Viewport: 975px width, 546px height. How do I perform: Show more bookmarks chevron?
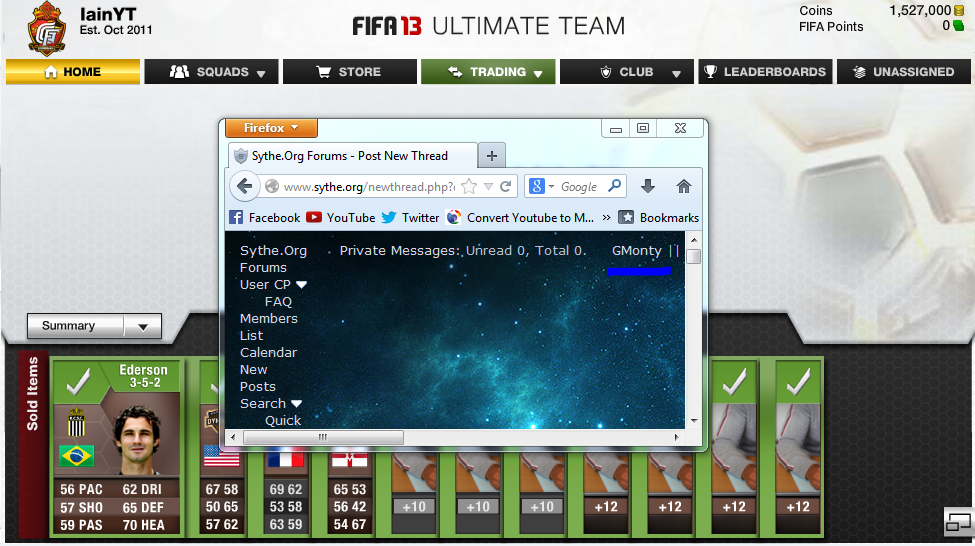[606, 218]
